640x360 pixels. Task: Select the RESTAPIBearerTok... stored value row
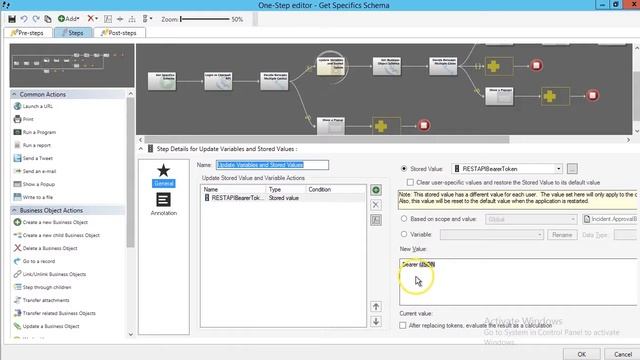[283, 198]
